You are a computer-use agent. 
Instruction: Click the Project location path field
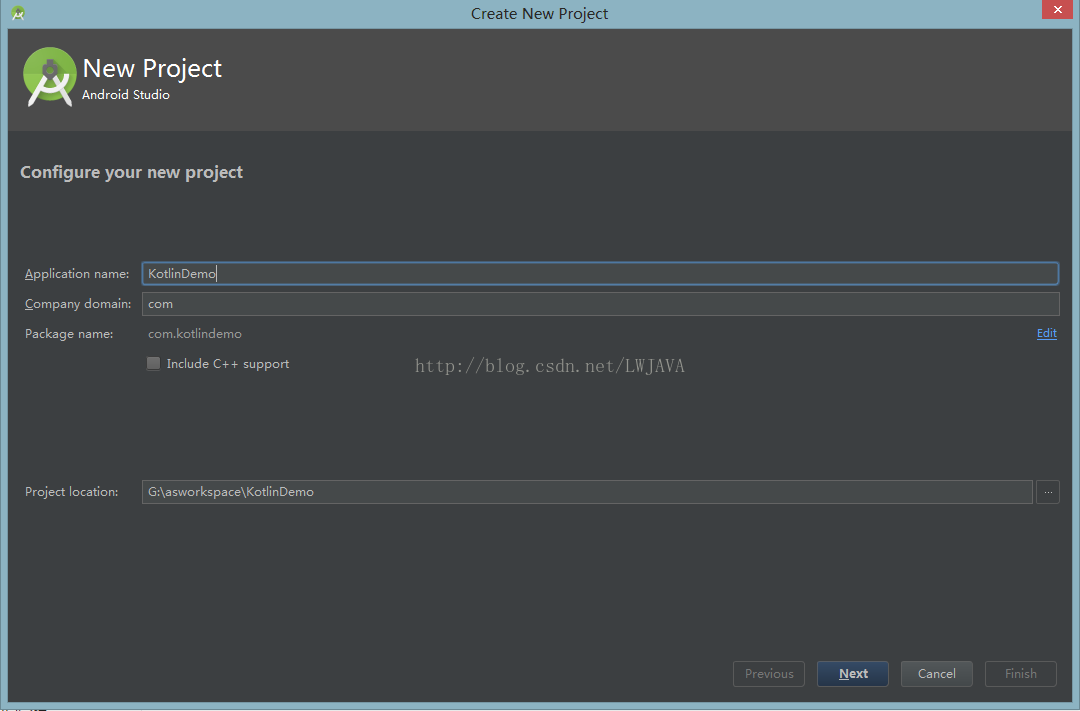coord(587,492)
